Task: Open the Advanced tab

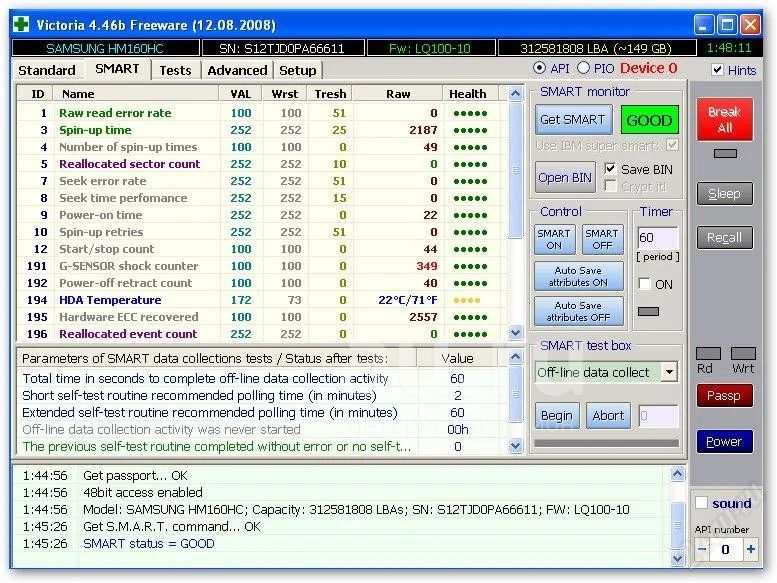Action: (x=237, y=70)
